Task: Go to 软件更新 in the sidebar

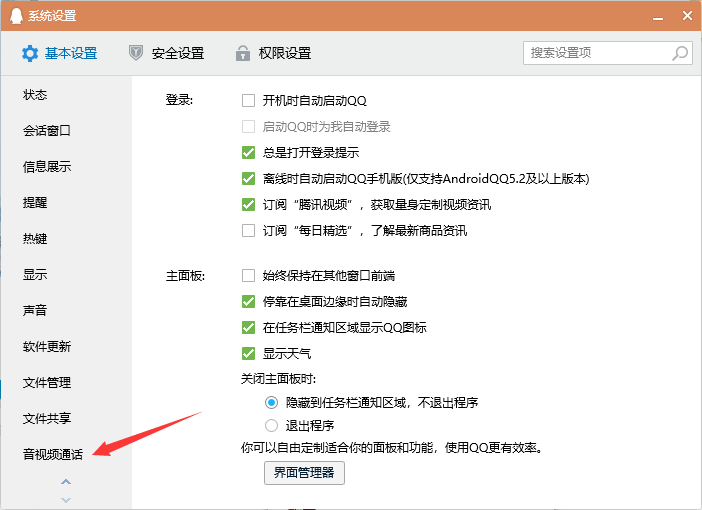Action: click(x=47, y=347)
